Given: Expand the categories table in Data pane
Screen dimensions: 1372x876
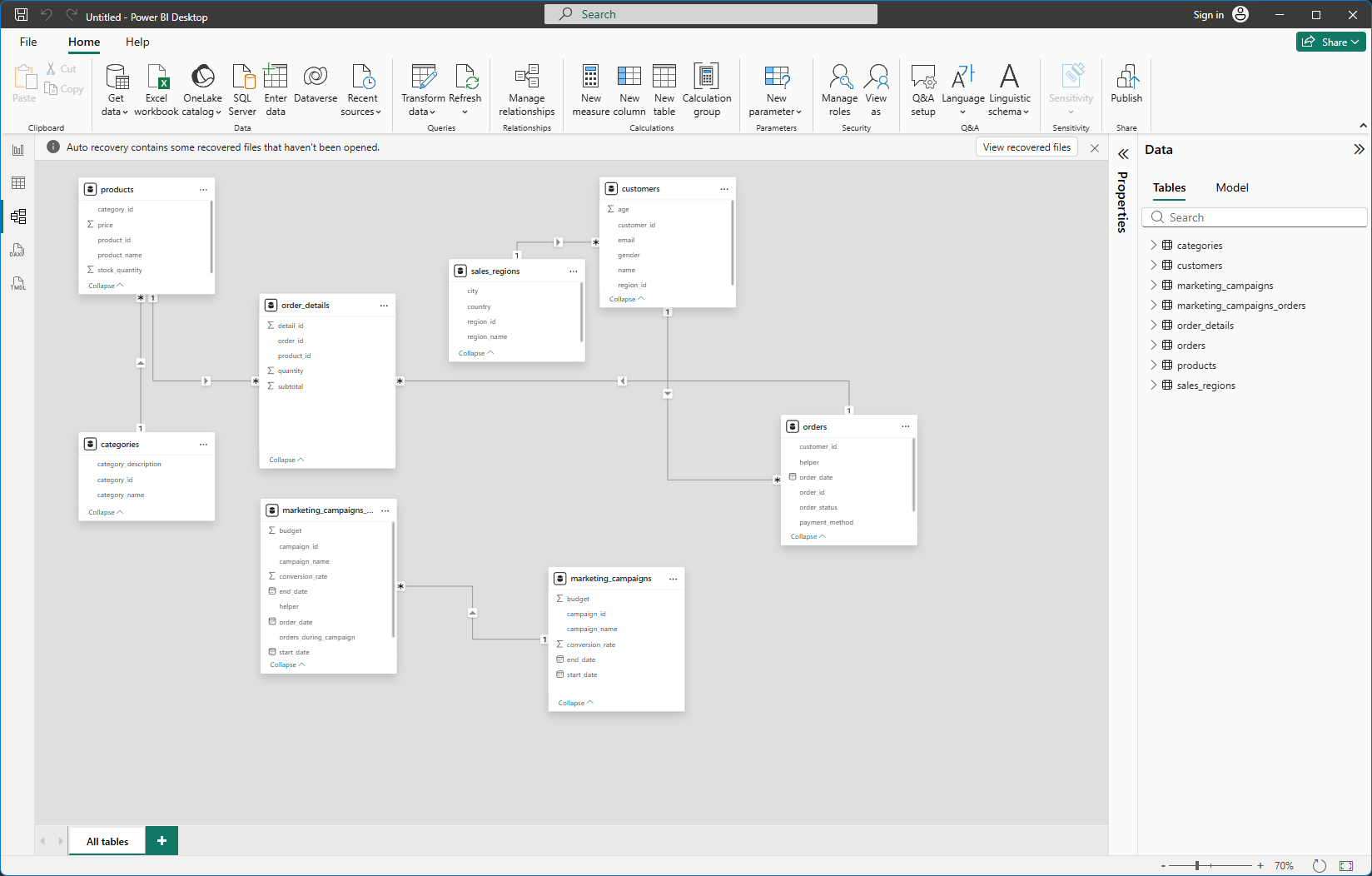Looking at the screenshot, I should point(1154,245).
